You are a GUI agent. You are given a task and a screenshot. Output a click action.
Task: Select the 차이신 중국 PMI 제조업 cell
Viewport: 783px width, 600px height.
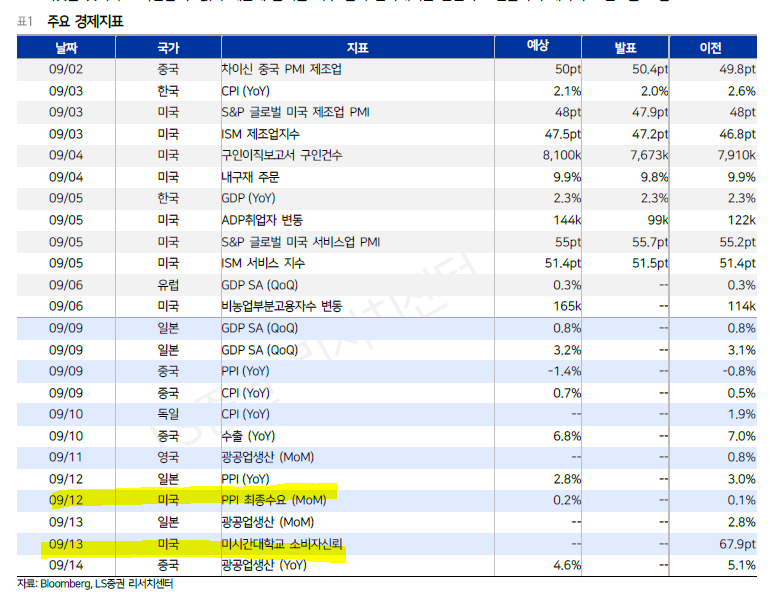tap(288, 69)
